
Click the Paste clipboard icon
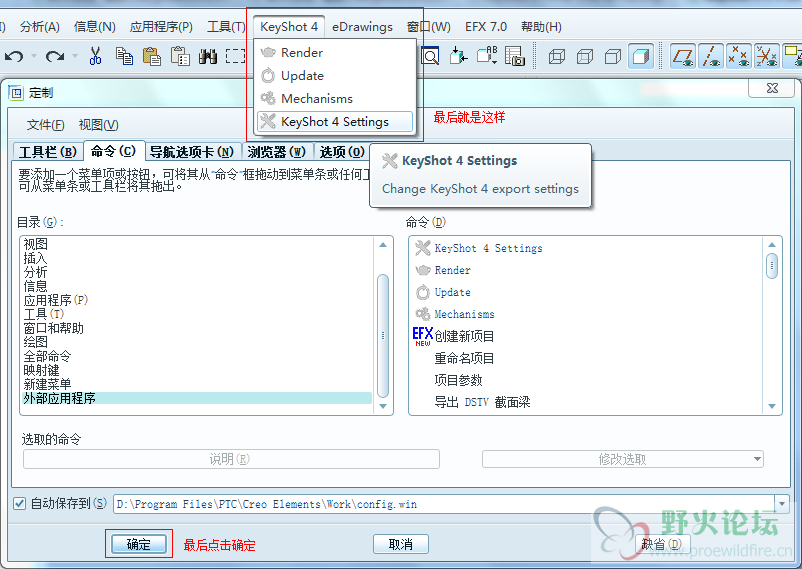click(151, 56)
